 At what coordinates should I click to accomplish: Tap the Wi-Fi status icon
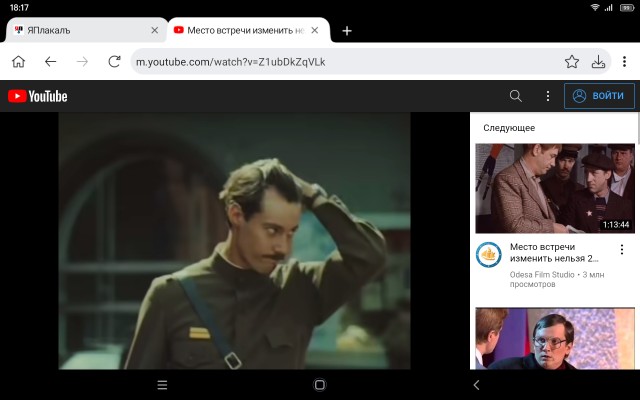[595, 7]
